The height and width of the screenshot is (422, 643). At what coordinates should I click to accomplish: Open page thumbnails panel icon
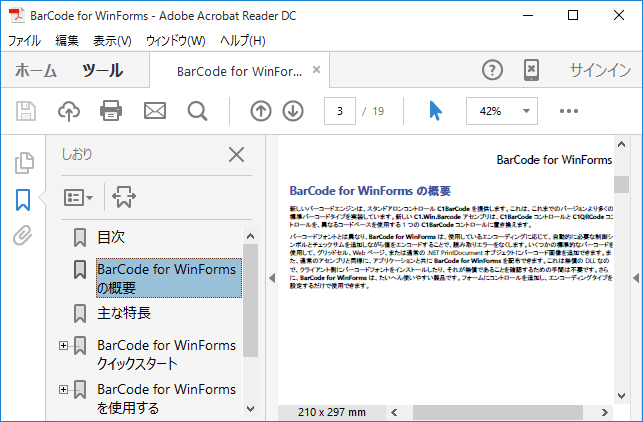(x=23, y=164)
